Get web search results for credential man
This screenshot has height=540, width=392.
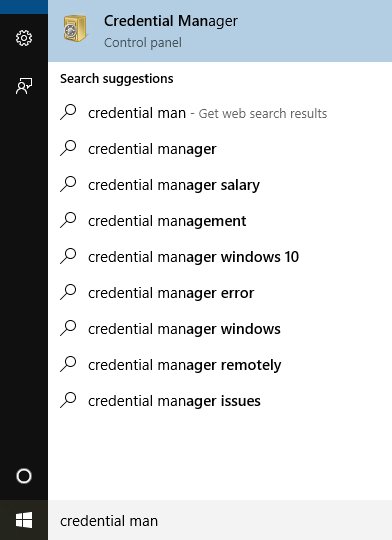pyautogui.click(x=220, y=113)
